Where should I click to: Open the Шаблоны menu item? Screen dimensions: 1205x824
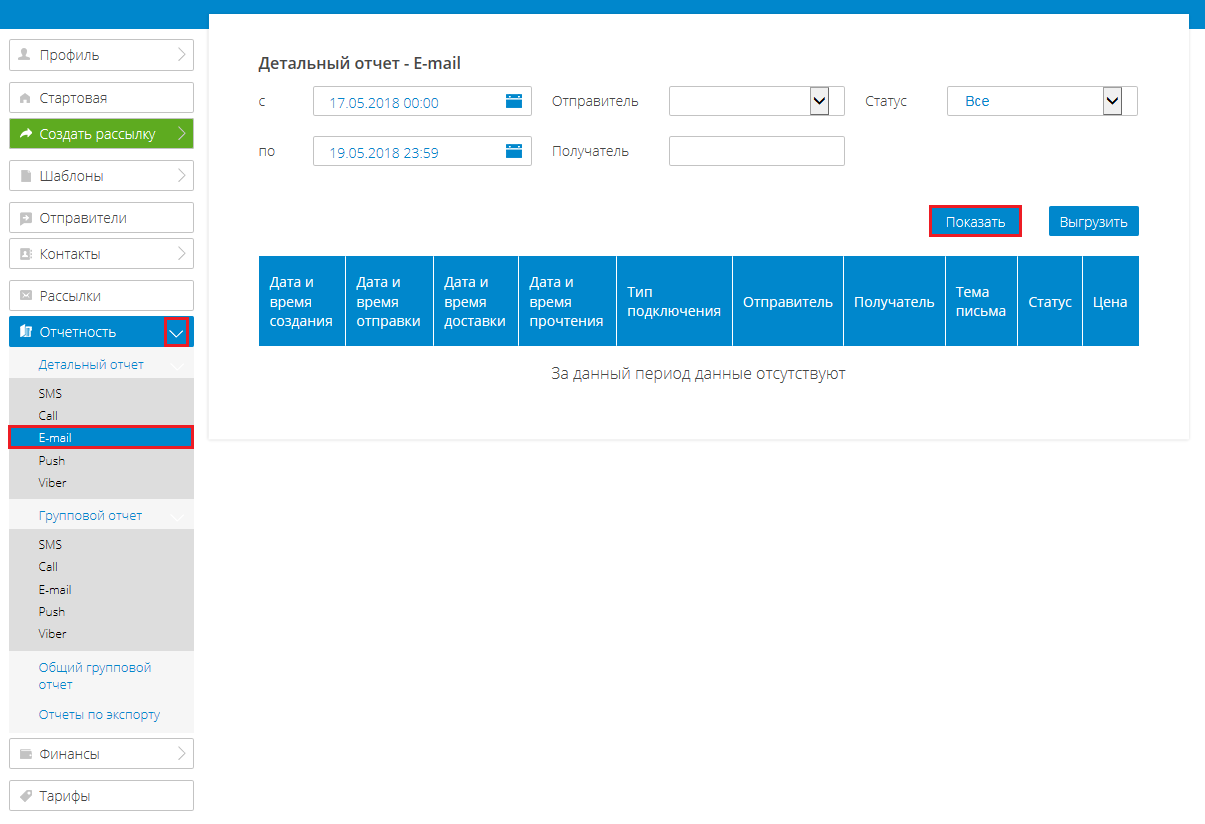pos(101,176)
